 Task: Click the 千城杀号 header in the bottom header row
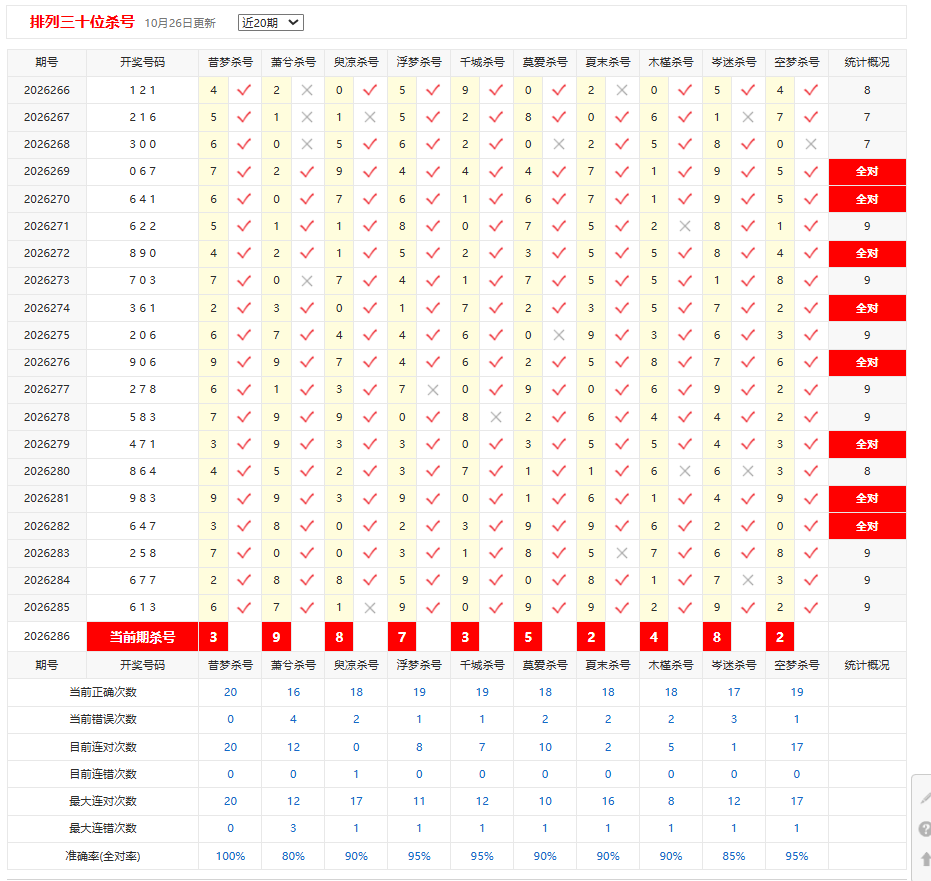[482, 665]
